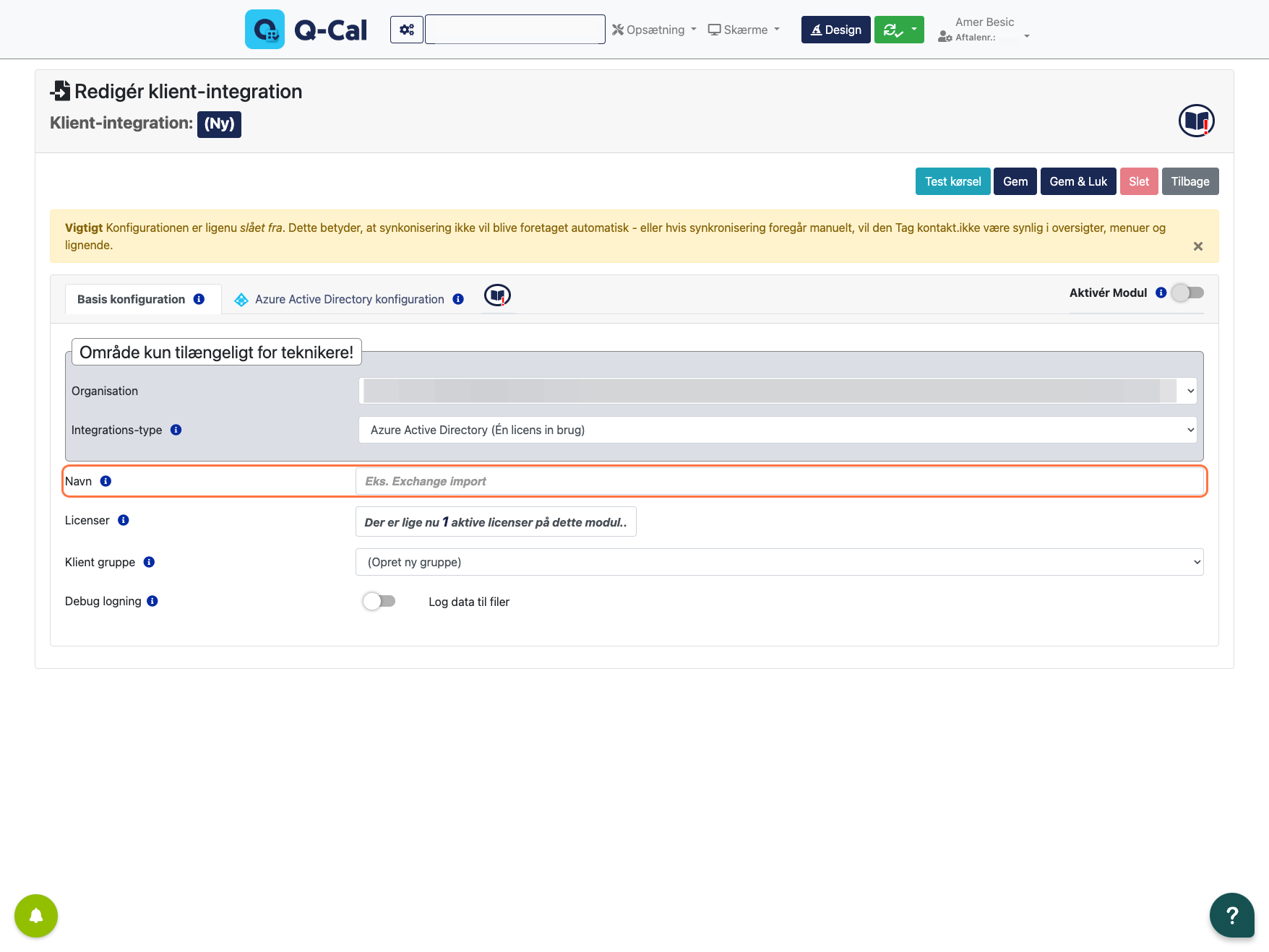Click info icon next to Debug logning

(152, 601)
